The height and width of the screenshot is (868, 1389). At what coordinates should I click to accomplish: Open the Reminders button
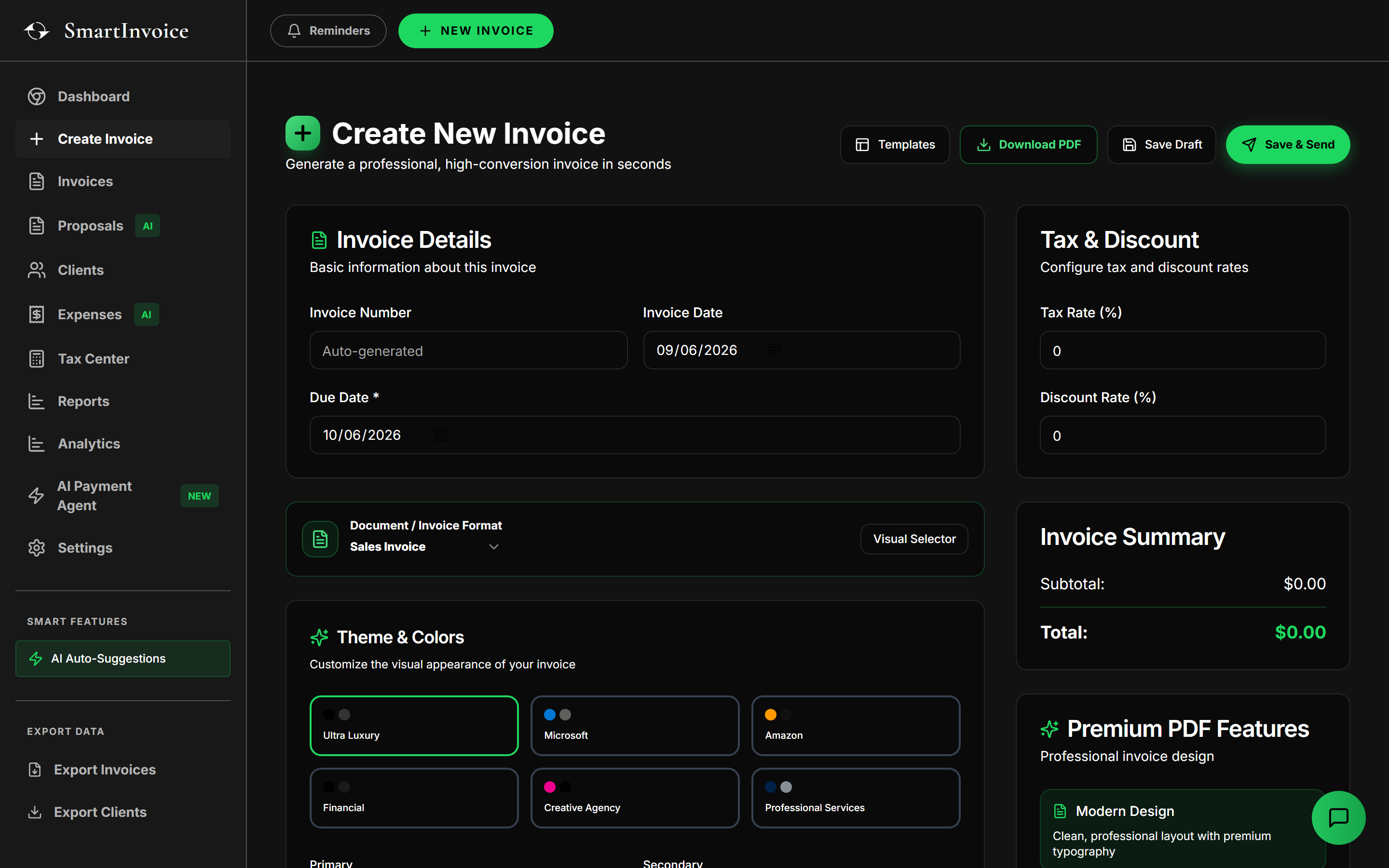(x=328, y=30)
